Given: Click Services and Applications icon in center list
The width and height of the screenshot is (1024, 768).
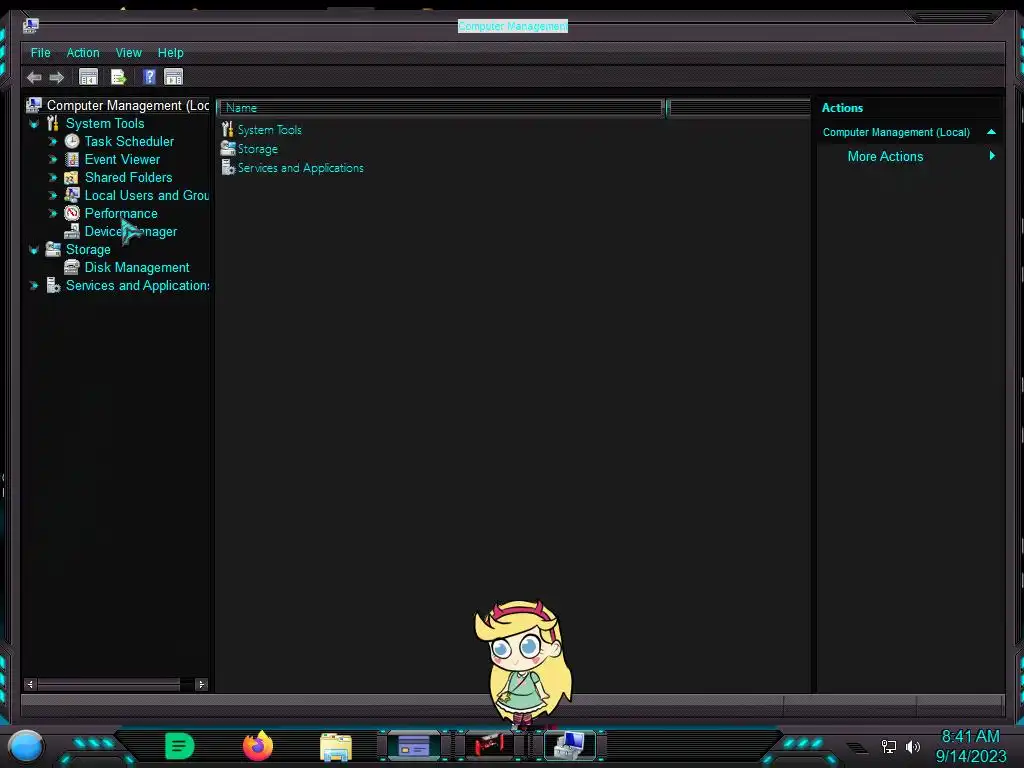Looking at the screenshot, I should pos(228,167).
